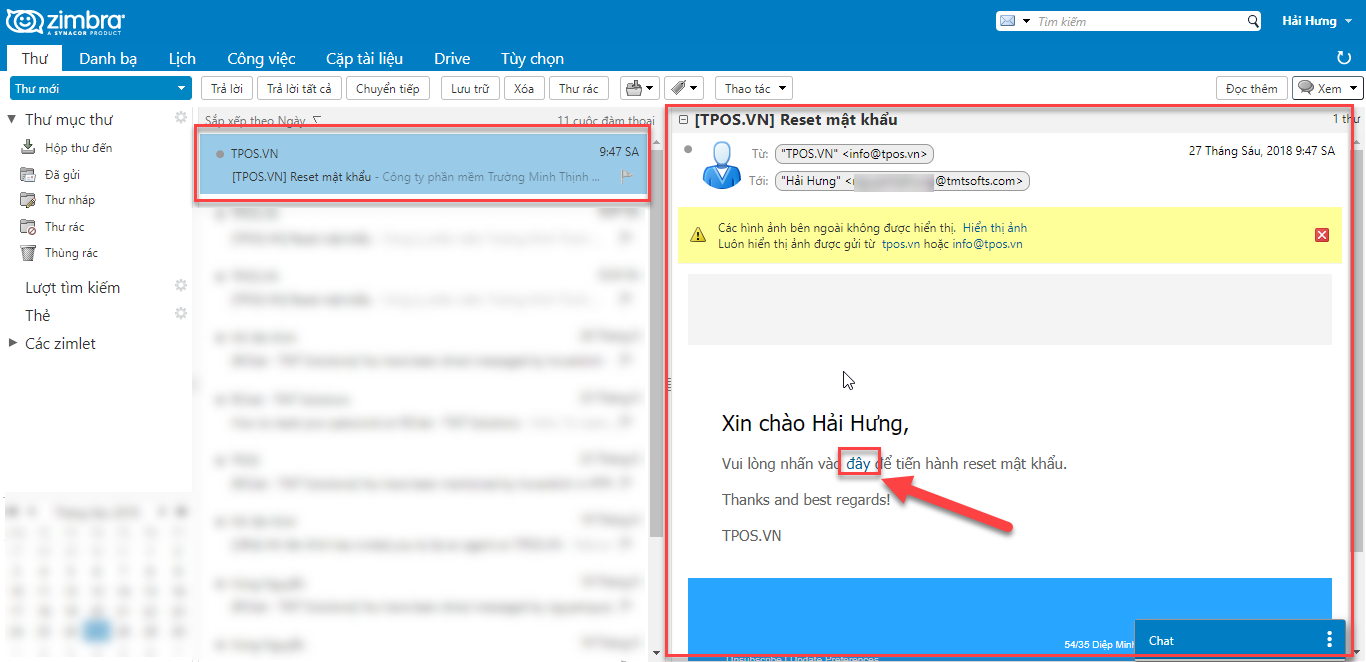The image size is (1366, 662).
Task: Open the Thư nháp drafts folder
Action: point(69,200)
